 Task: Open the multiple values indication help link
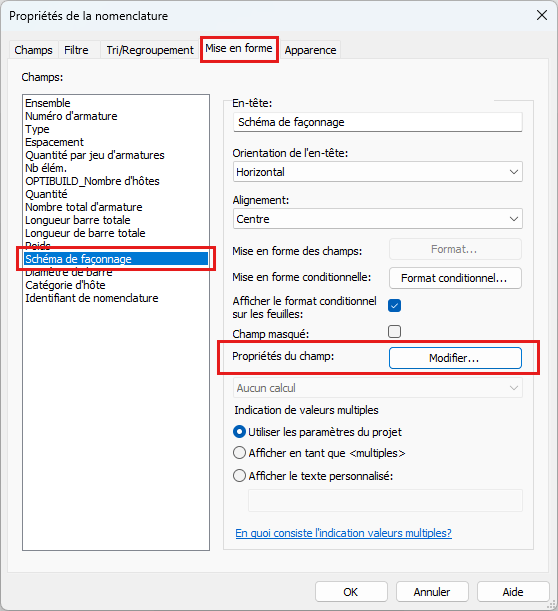pos(343,533)
